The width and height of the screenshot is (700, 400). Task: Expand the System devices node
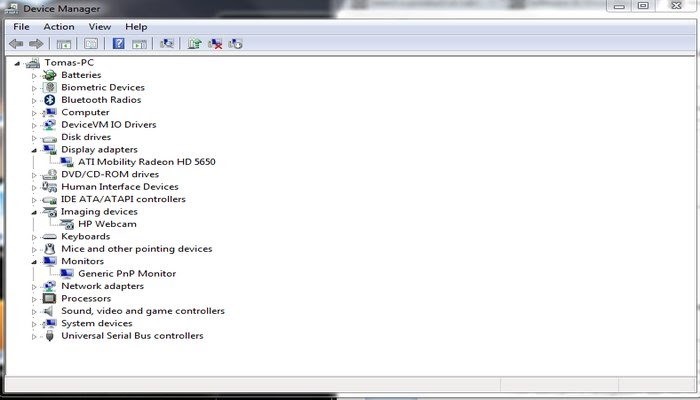34,324
